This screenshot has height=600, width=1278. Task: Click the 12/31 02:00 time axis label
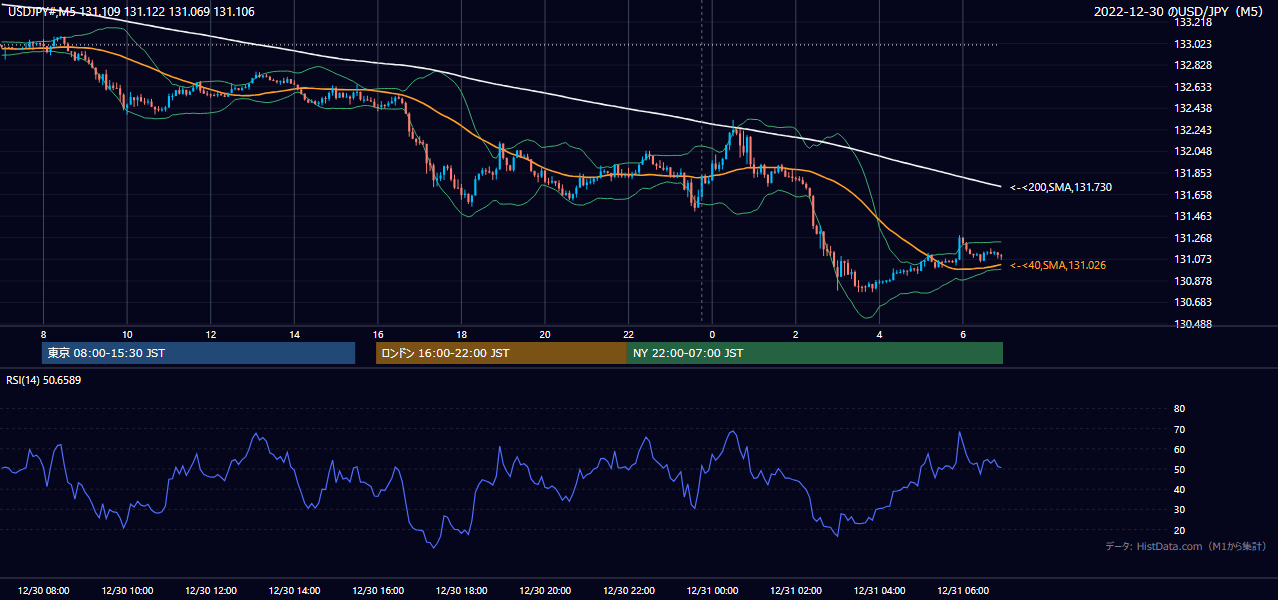[795, 591]
